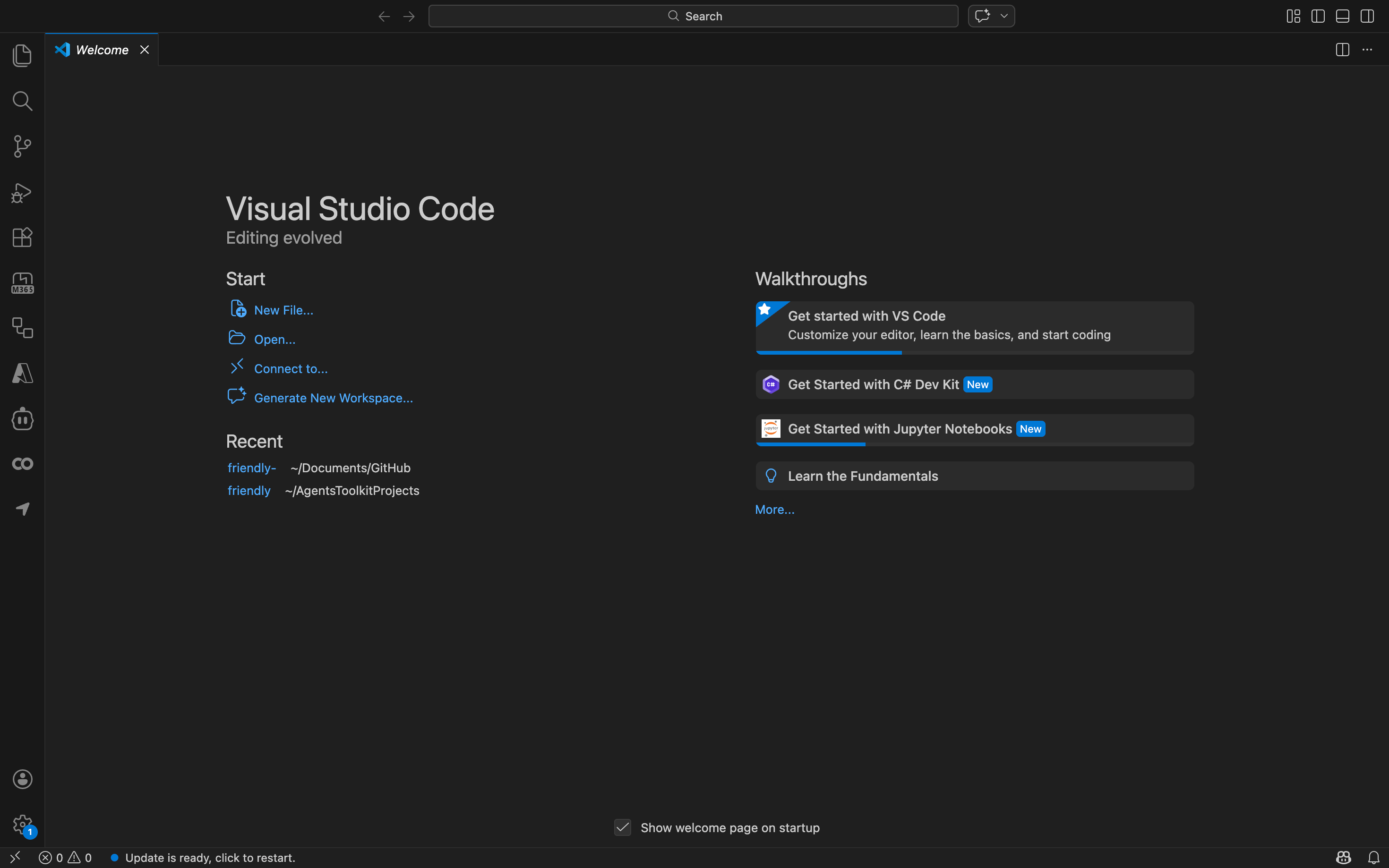Open the Azure view icon
1389x868 pixels.
pos(22,373)
